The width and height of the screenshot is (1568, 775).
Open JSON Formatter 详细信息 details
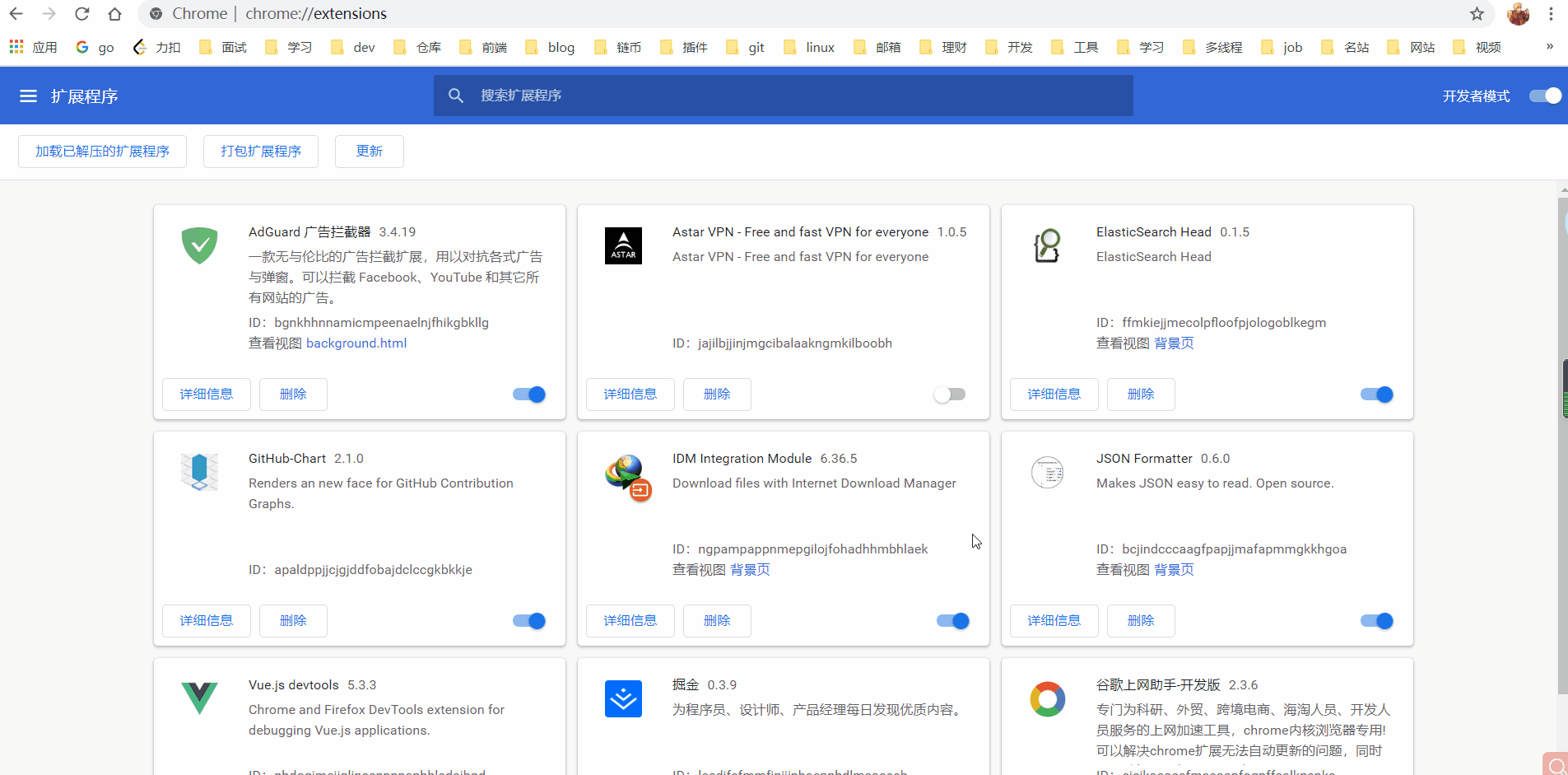[x=1054, y=621]
